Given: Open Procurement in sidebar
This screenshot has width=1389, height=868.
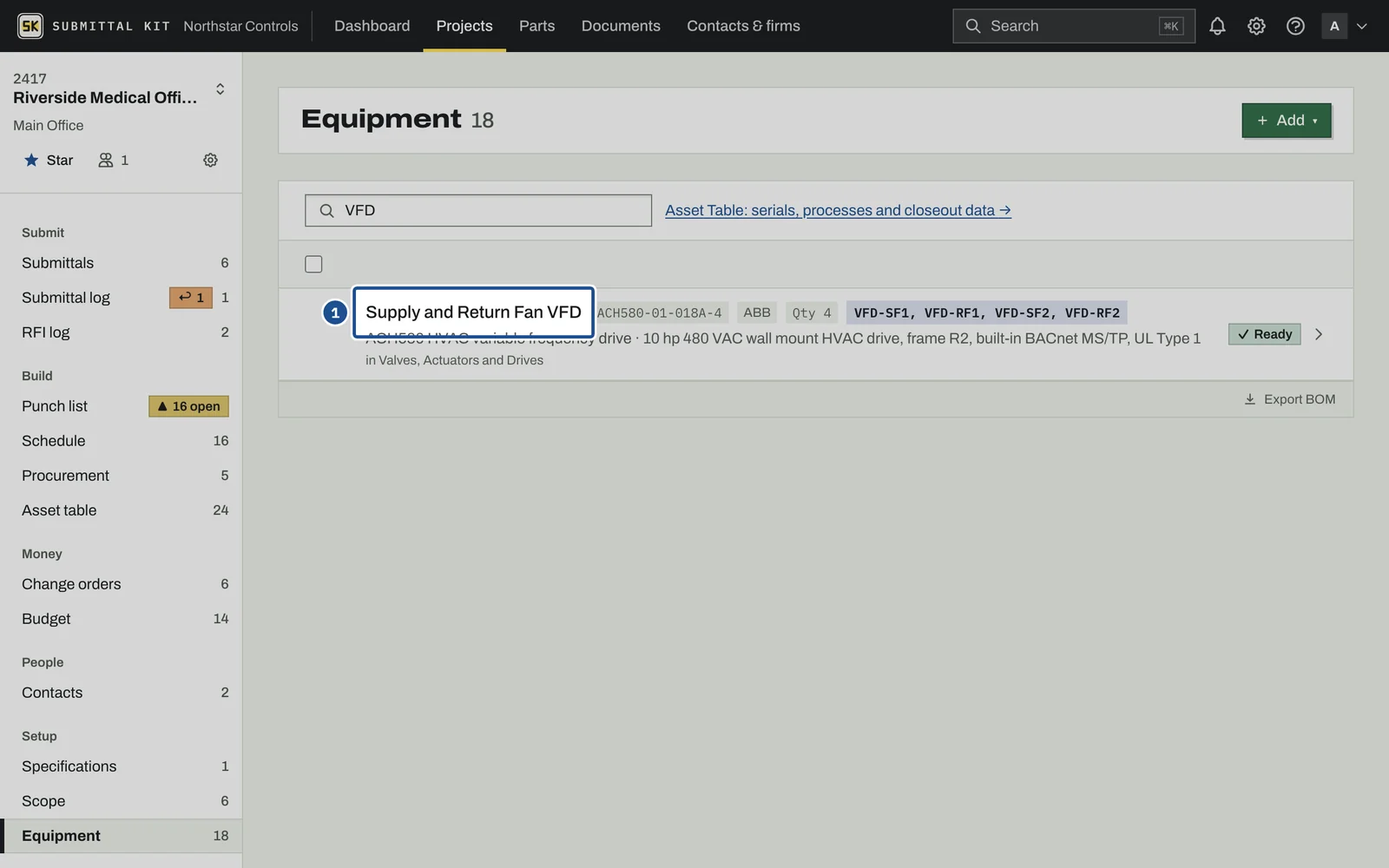Looking at the screenshot, I should pyautogui.click(x=122, y=476).
